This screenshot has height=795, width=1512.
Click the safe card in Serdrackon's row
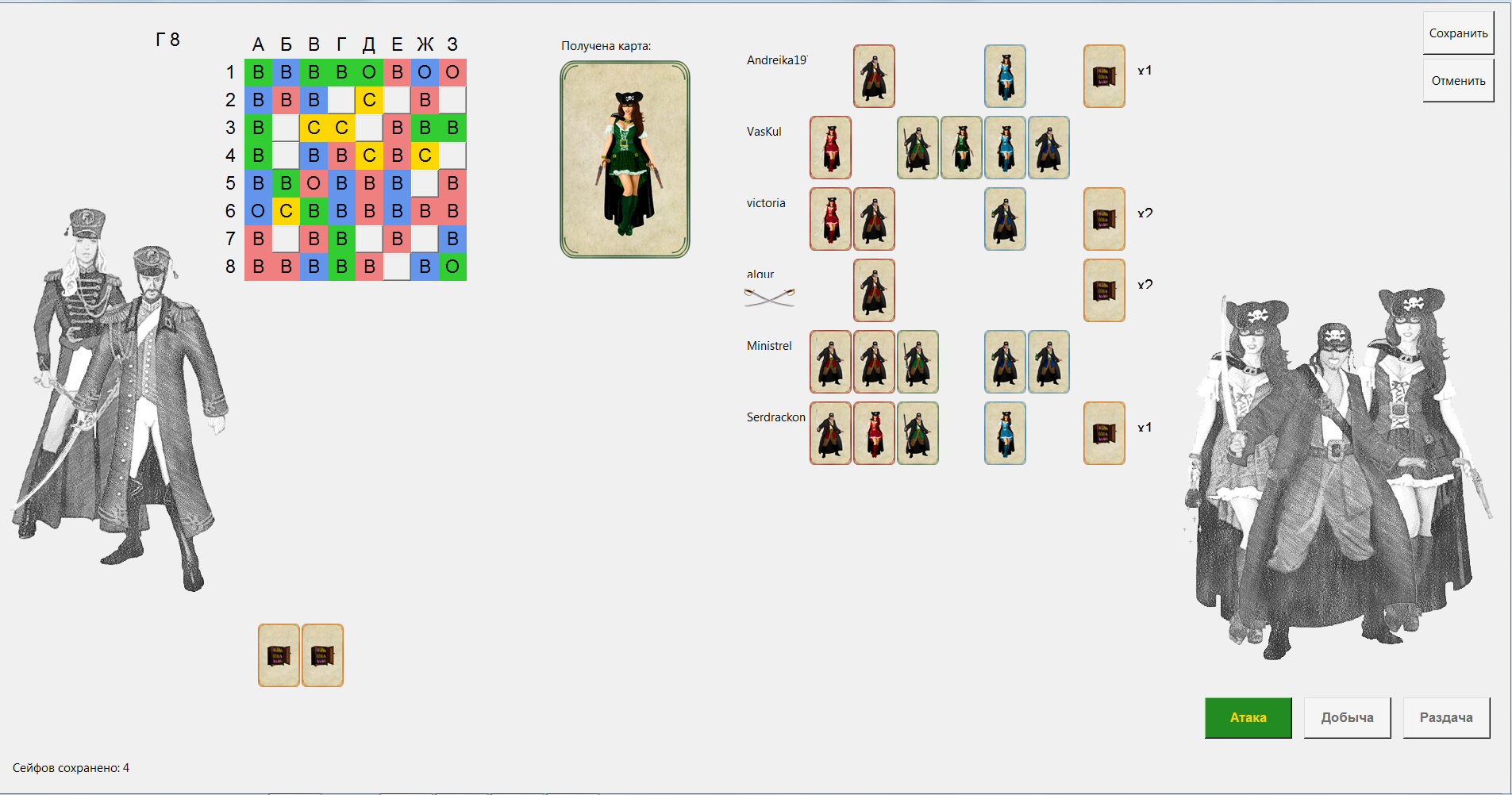pyautogui.click(x=1104, y=433)
